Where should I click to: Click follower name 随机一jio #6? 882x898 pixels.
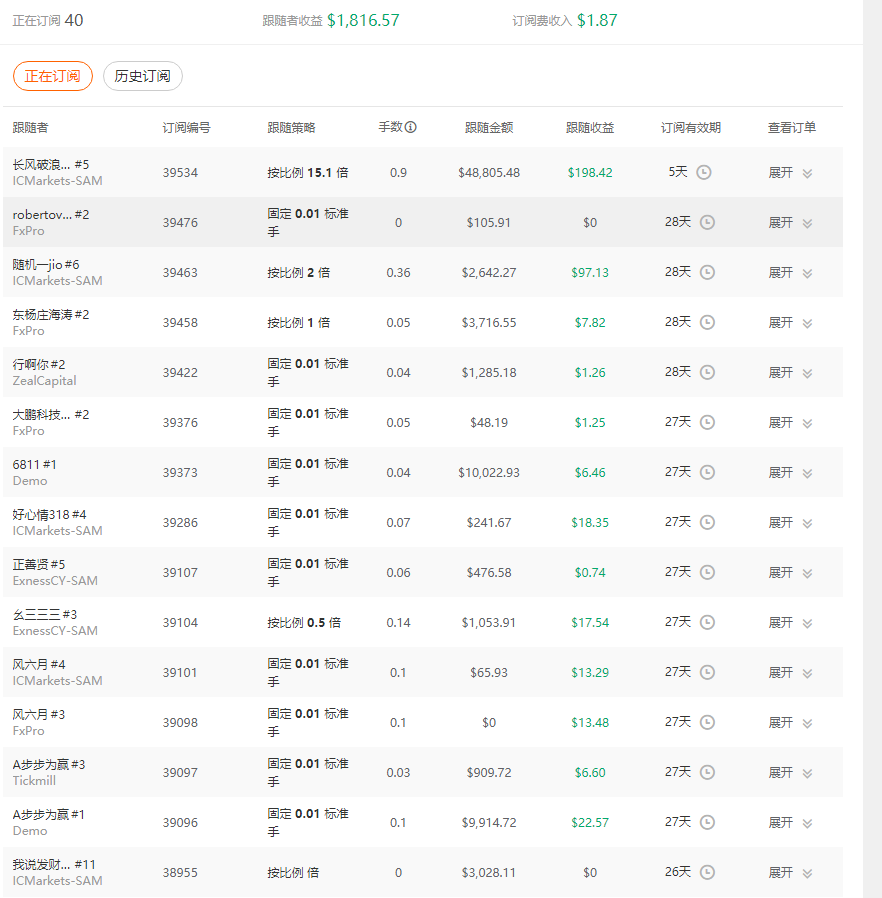tap(46, 265)
